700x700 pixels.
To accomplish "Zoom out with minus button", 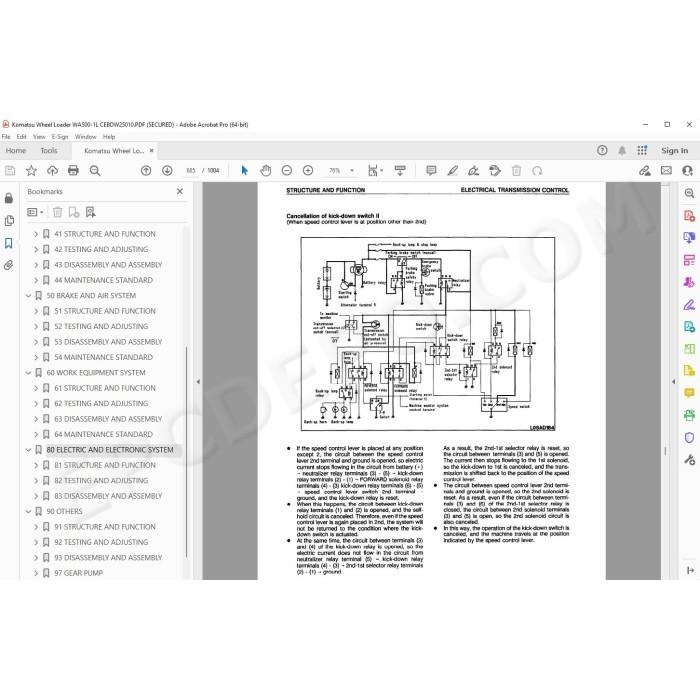I will click(287, 171).
